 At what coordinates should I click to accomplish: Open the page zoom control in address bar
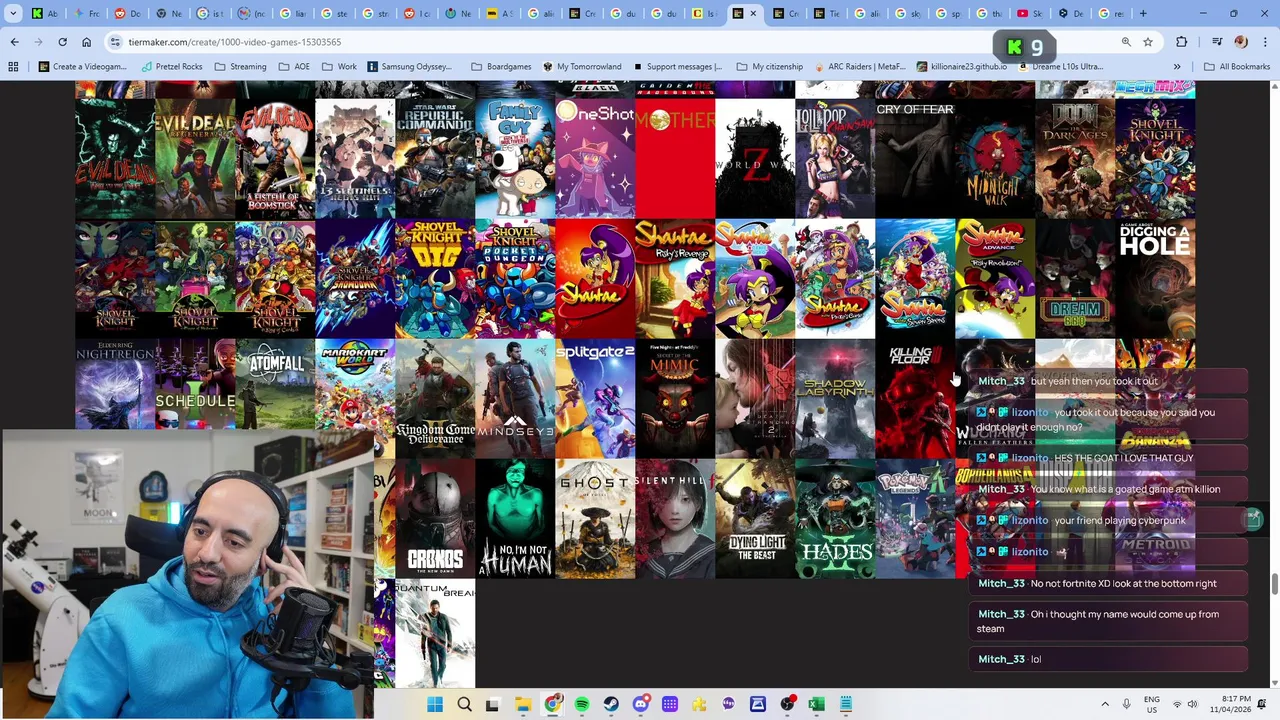pos(1126,42)
